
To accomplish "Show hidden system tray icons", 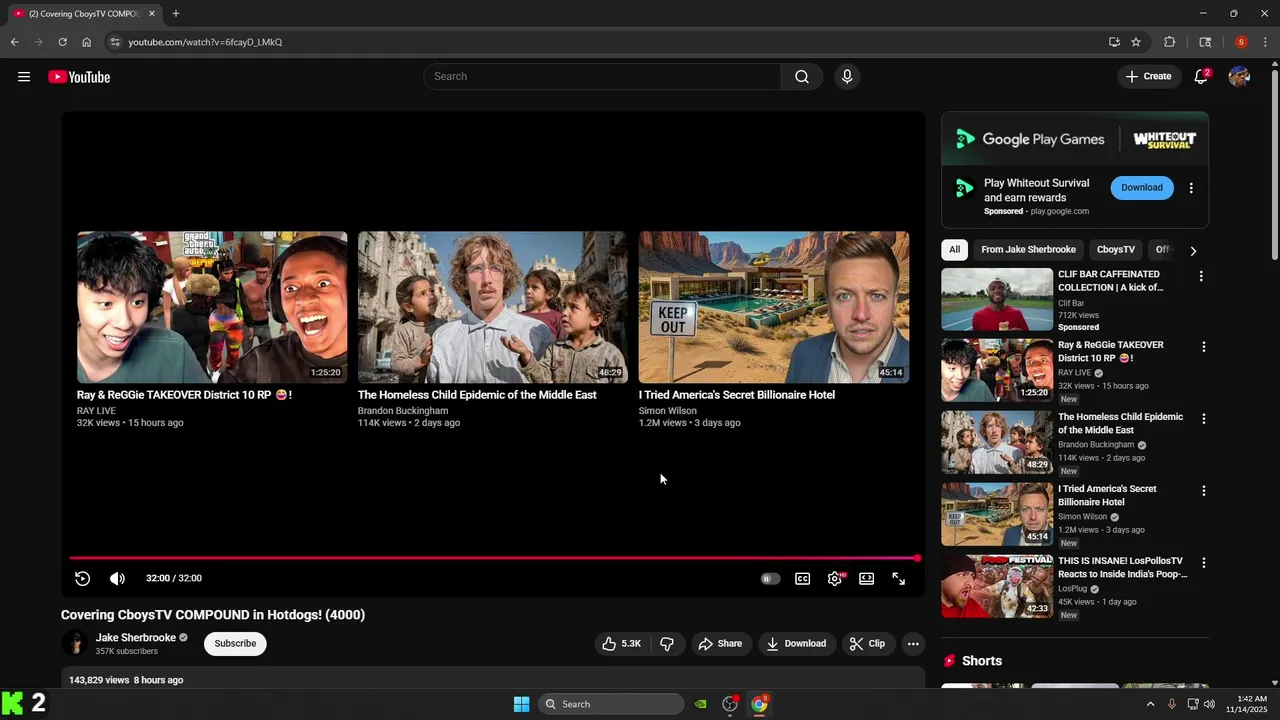I will point(1150,704).
